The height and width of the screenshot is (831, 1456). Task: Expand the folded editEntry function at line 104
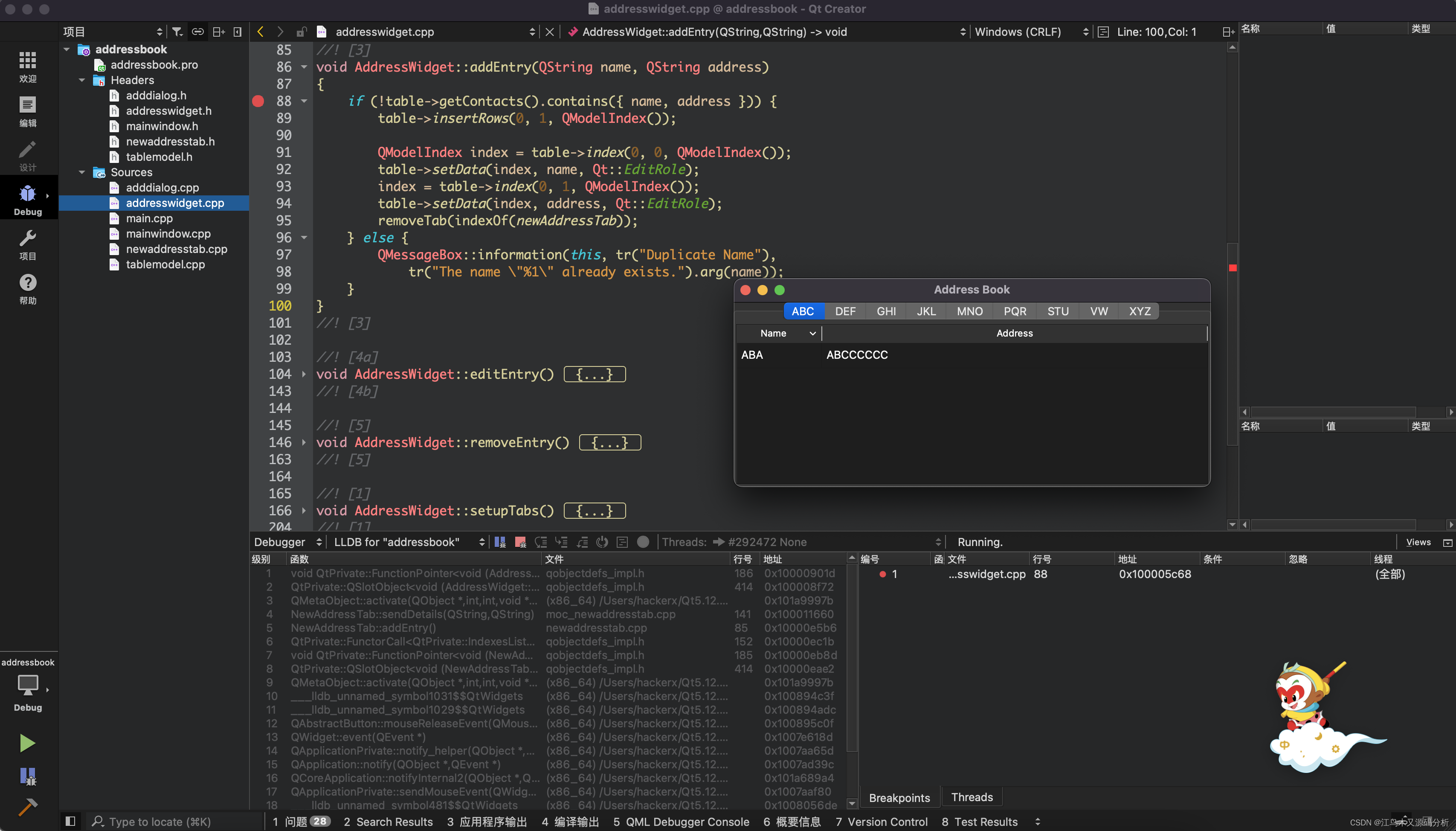304,375
